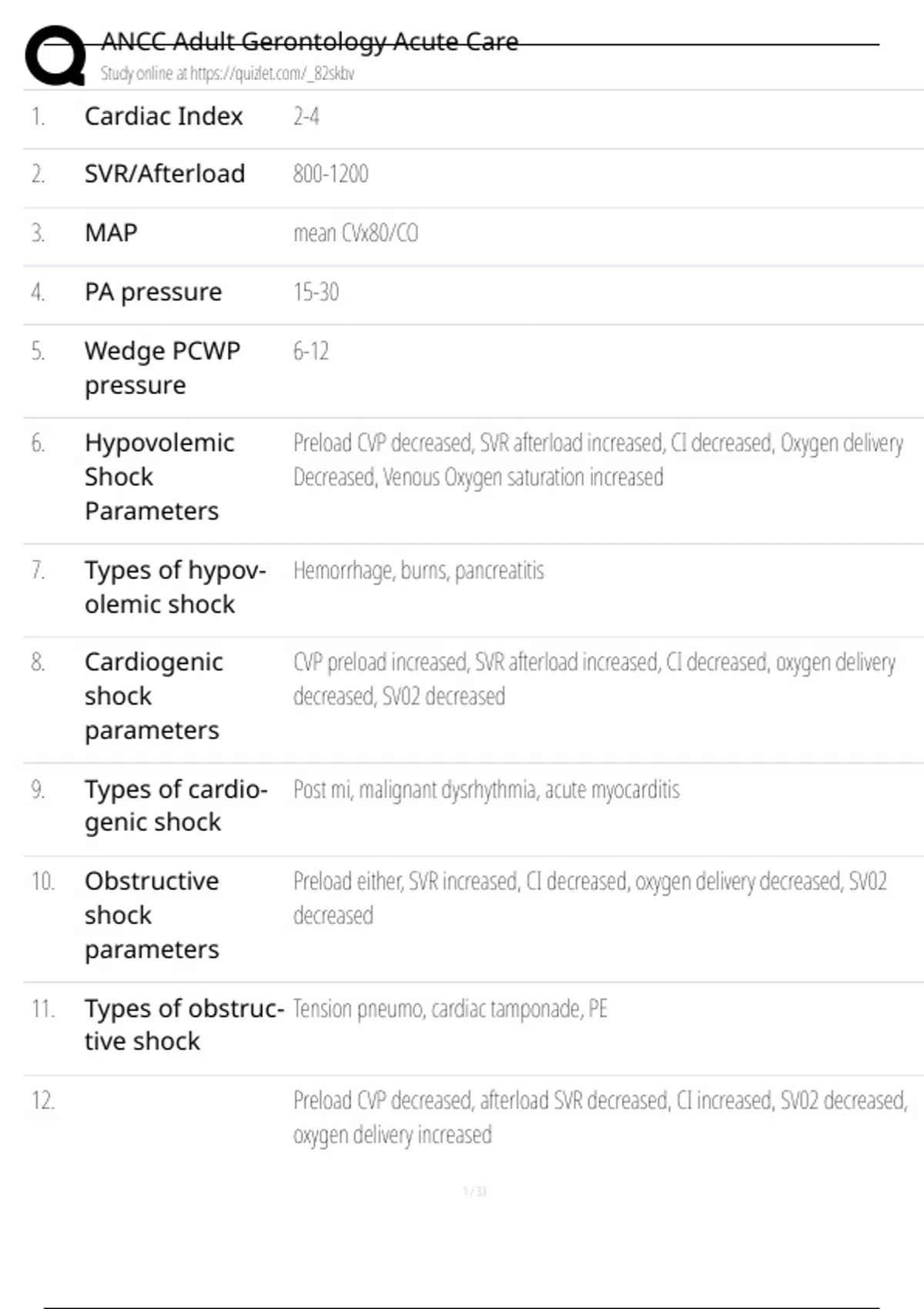Select the Cardiac Index term
The height and width of the screenshot is (1309, 924).
pyautogui.click(x=163, y=116)
